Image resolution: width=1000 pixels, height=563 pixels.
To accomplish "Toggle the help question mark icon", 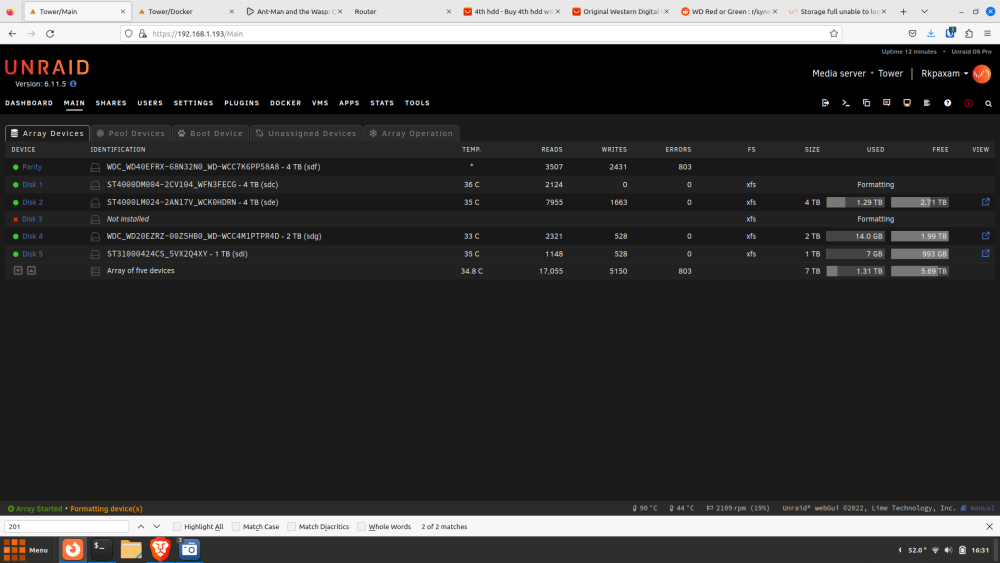I will coord(948,103).
